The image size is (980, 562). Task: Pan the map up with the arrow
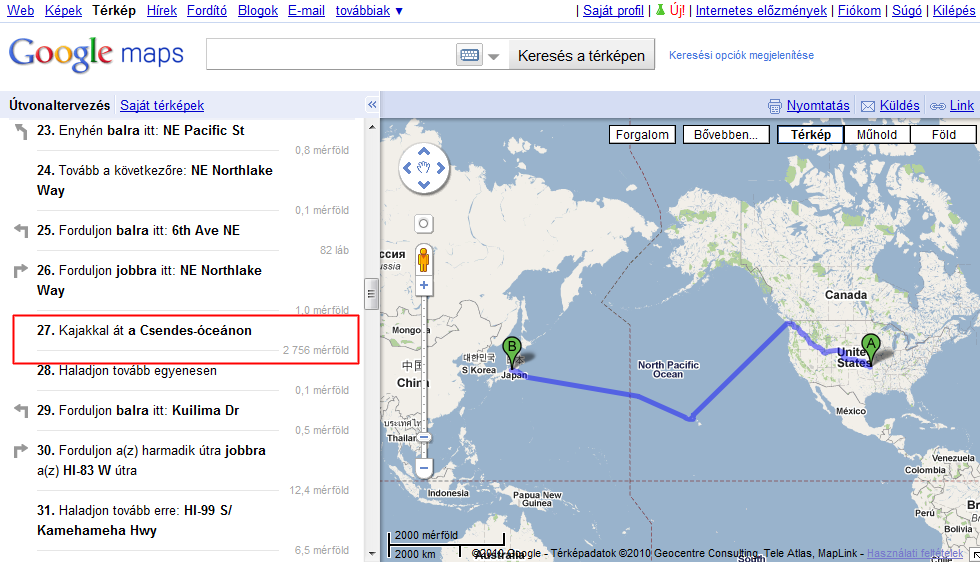tap(424, 151)
